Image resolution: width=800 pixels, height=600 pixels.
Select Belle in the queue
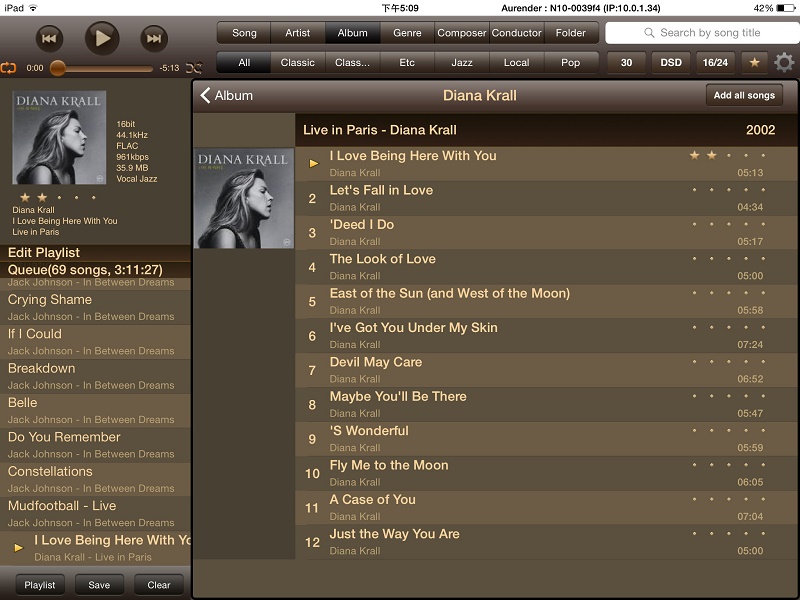point(95,411)
